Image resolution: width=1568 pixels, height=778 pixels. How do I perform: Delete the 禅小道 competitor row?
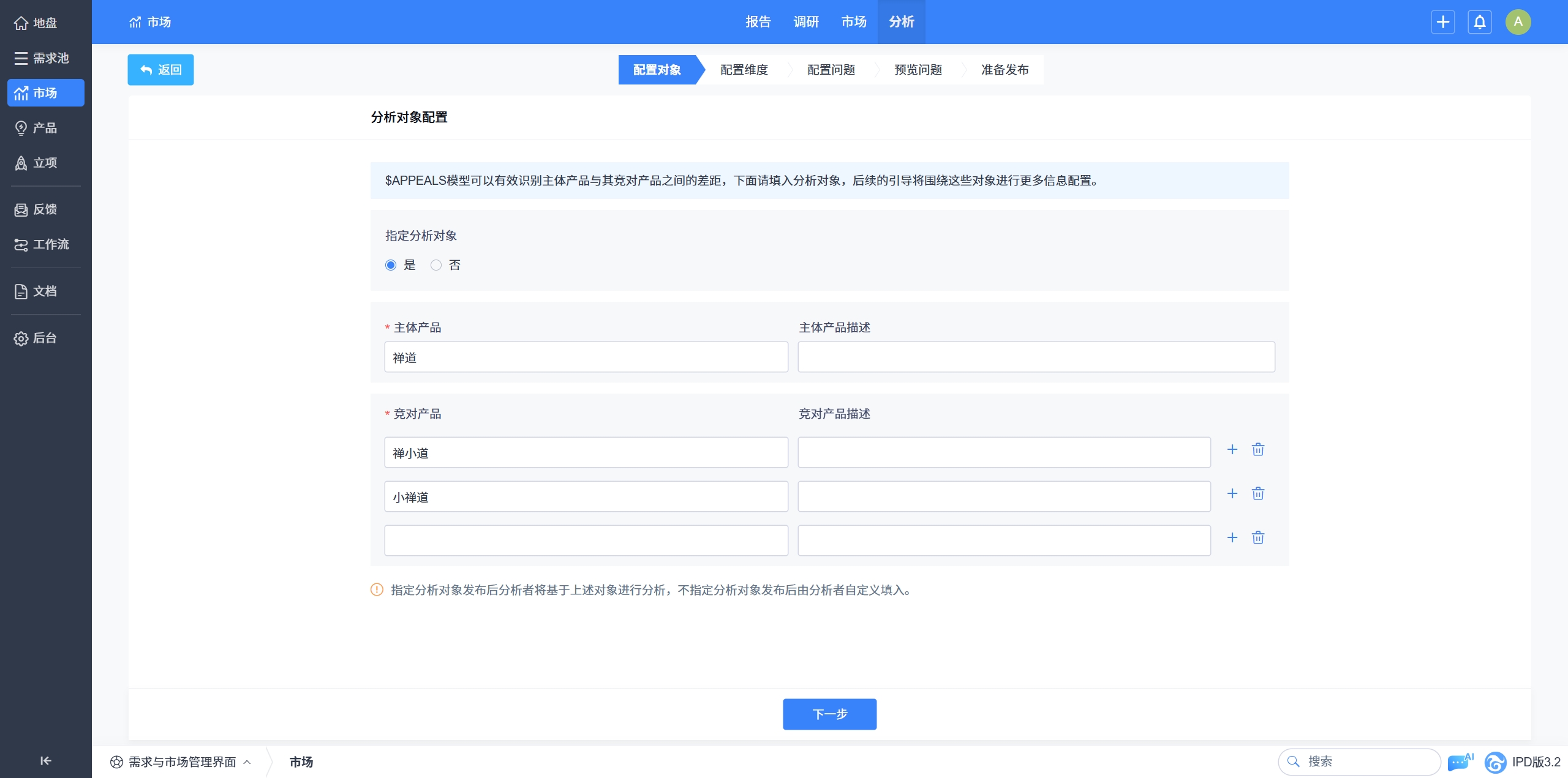tap(1257, 450)
